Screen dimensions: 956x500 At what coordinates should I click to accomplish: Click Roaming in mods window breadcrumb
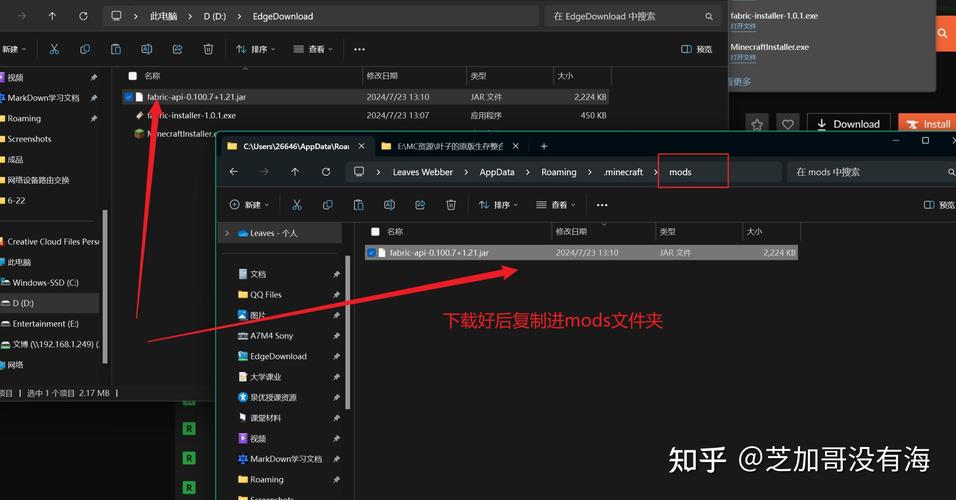click(x=558, y=172)
